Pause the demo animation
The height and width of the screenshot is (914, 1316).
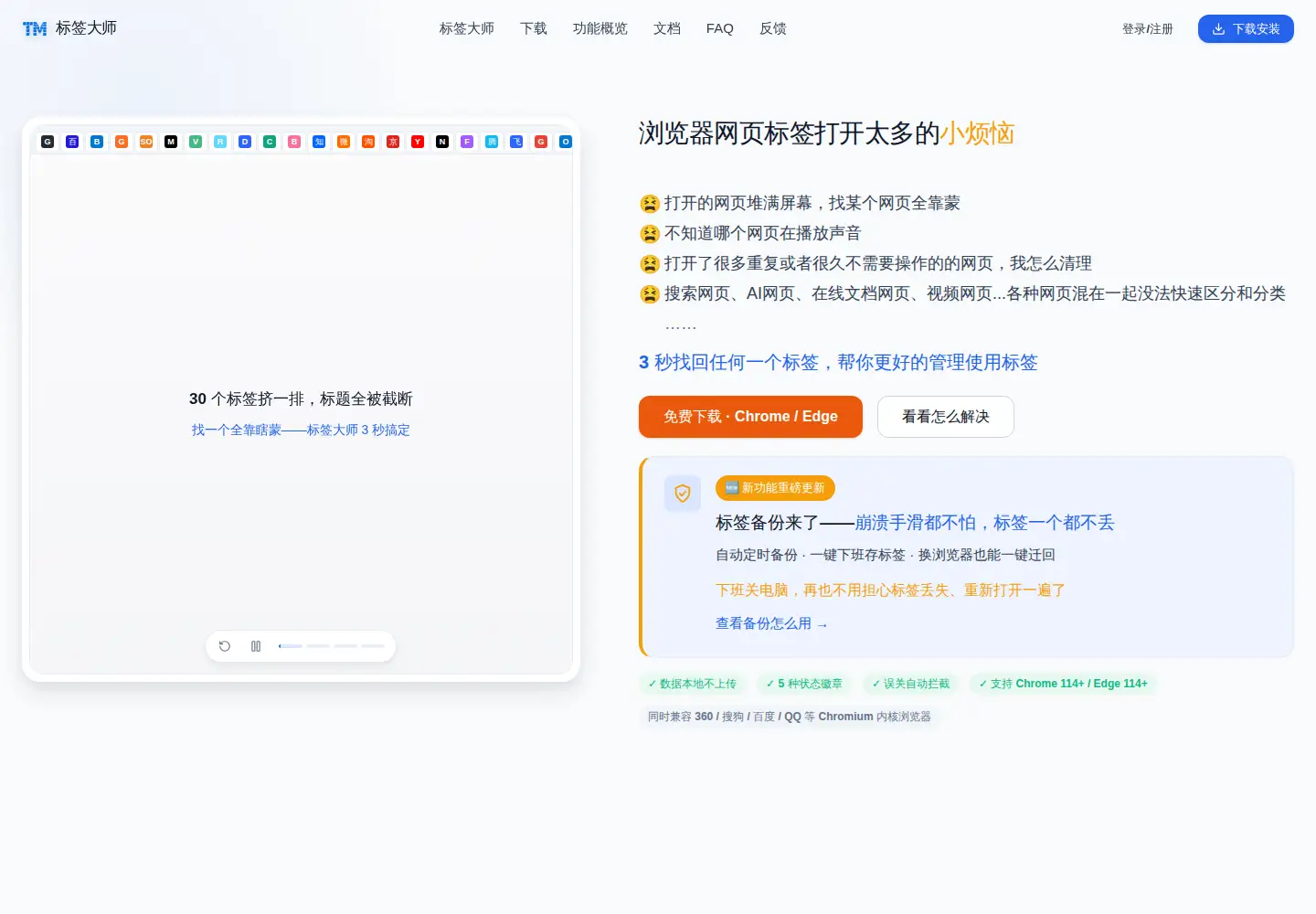click(x=256, y=646)
